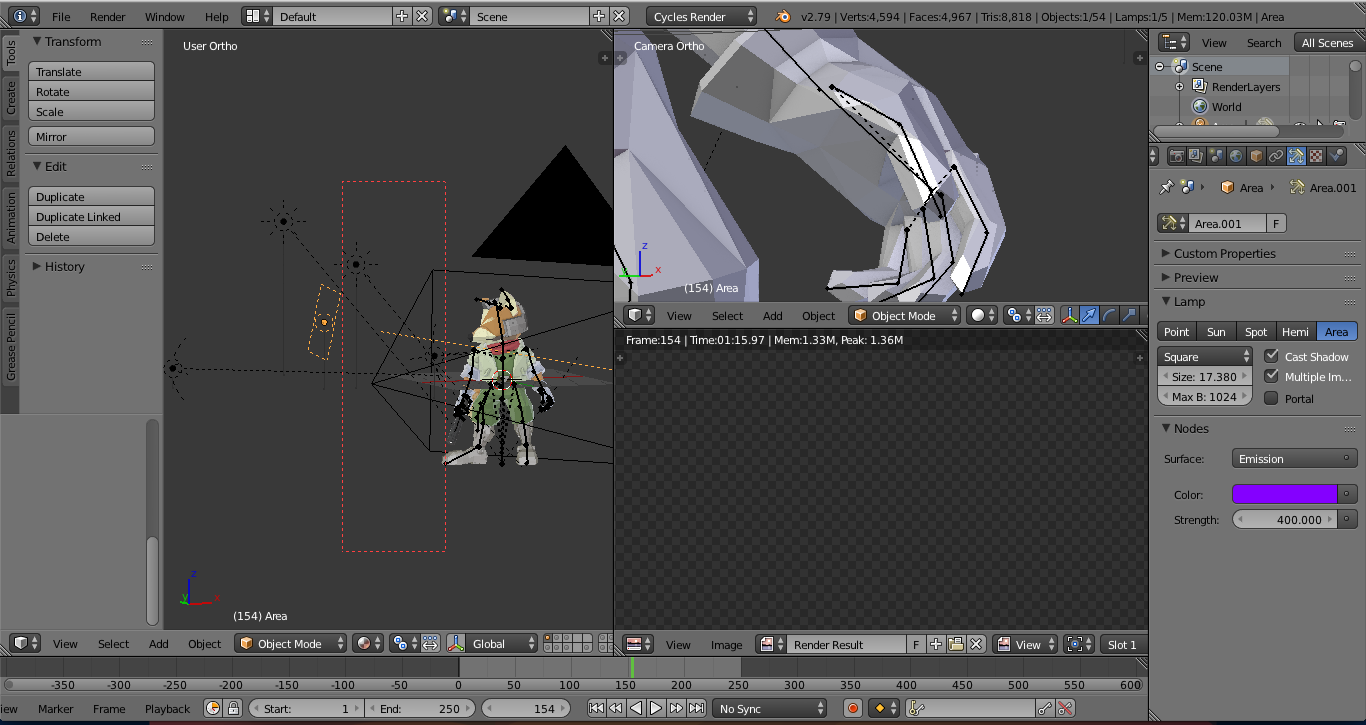Switch lamp type to Spot
This screenshot has width=1366, height=725.
pyautogui.click(x=1256, y=331)
